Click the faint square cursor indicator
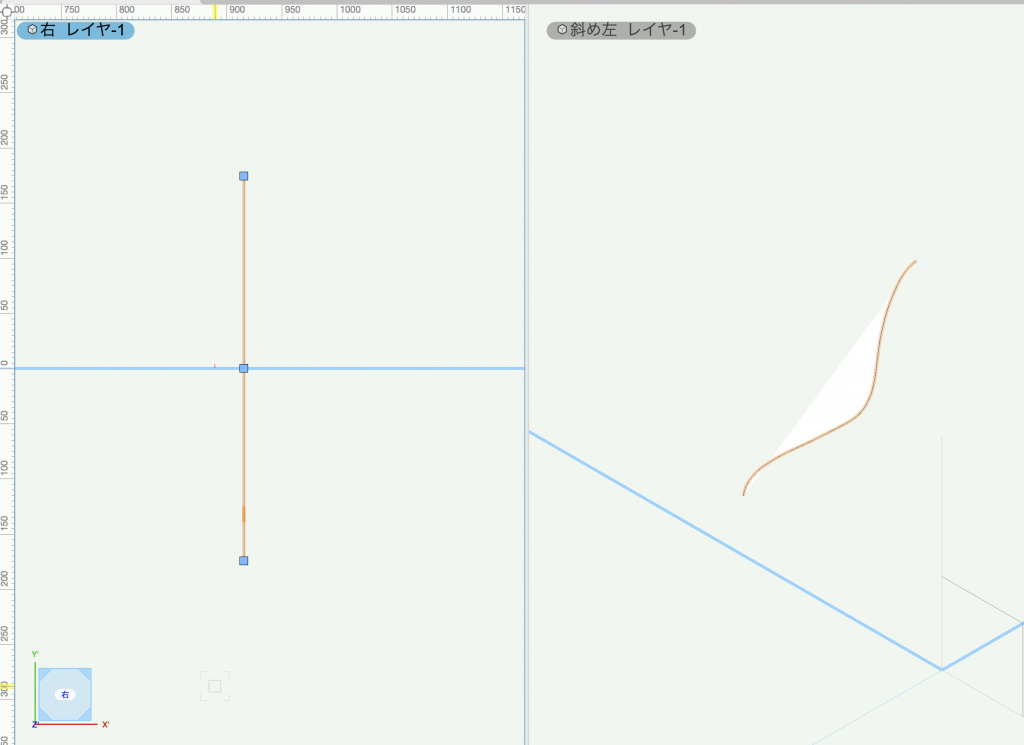Image resolution: width=1024 pixels, height=745 pixels. pos(215,686)
